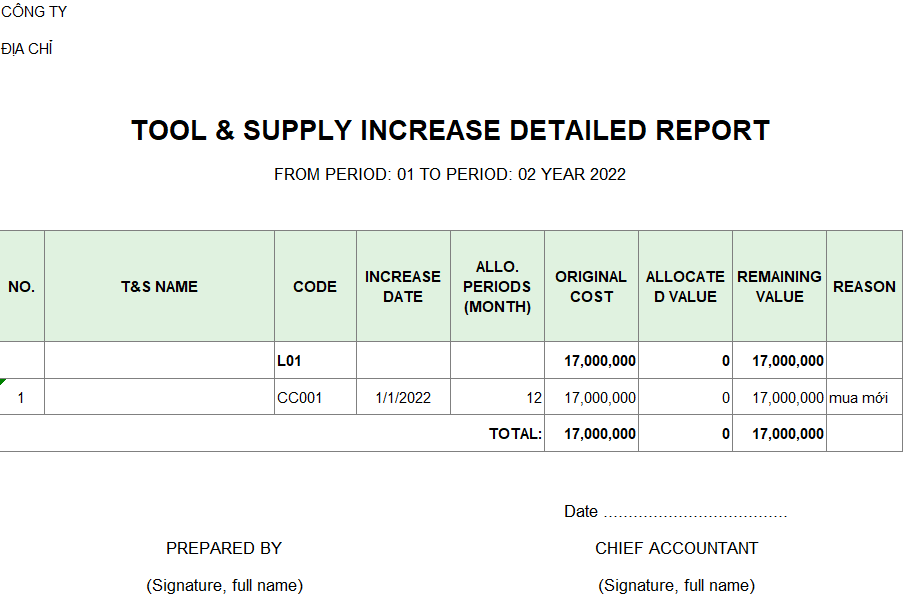The width and height of the screenshot is (916, 611).
Task: Select the CC001 code cell
Action: point(315,398)
